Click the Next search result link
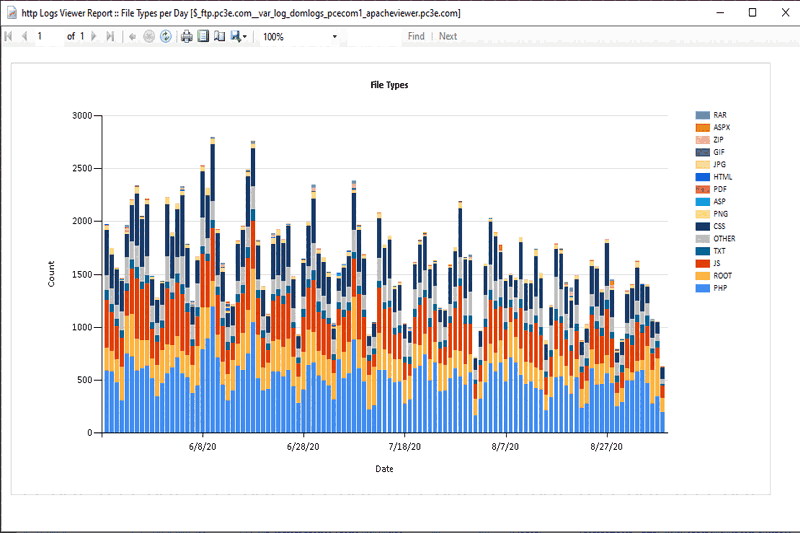Image resolution: width=800 pixels, height=533 pixels. 448,37
